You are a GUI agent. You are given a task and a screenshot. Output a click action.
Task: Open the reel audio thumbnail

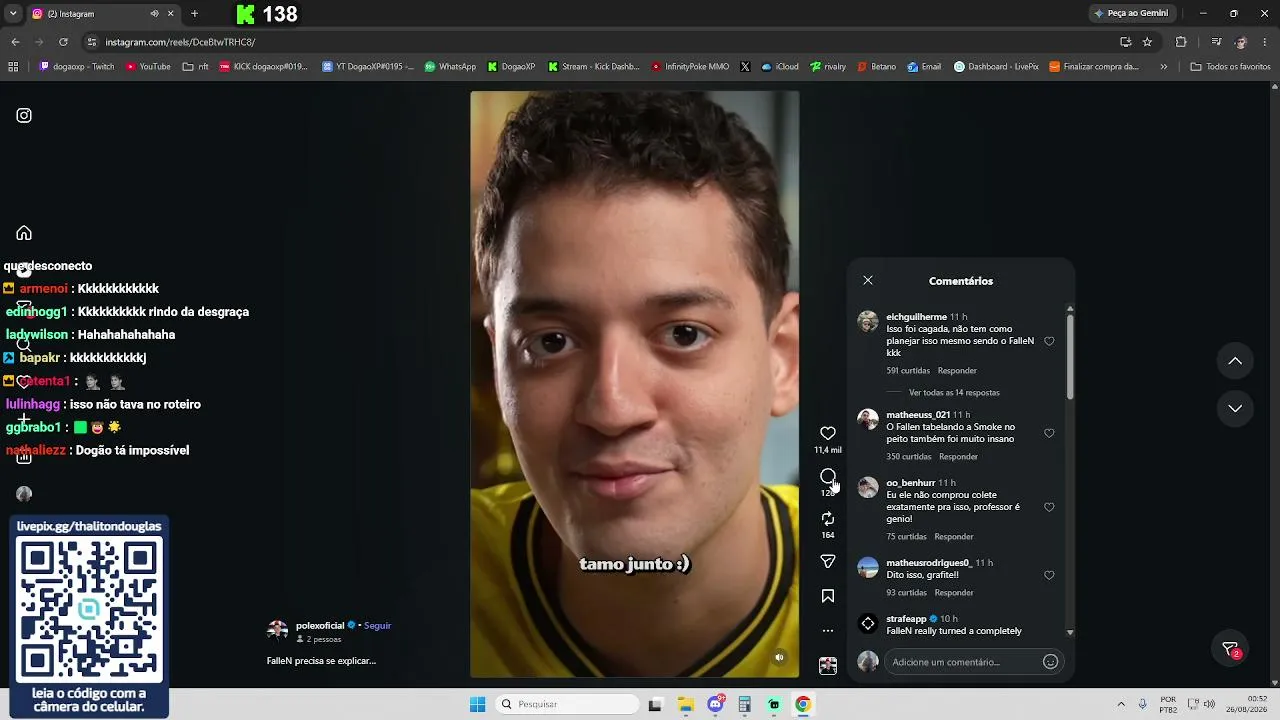click(828, 666)
